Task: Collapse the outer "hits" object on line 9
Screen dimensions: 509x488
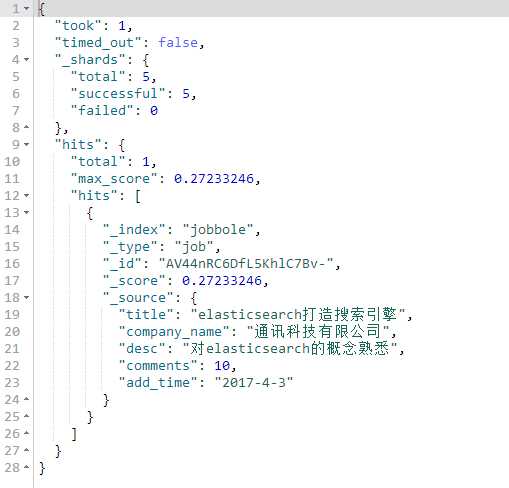Action: point(26,145)
